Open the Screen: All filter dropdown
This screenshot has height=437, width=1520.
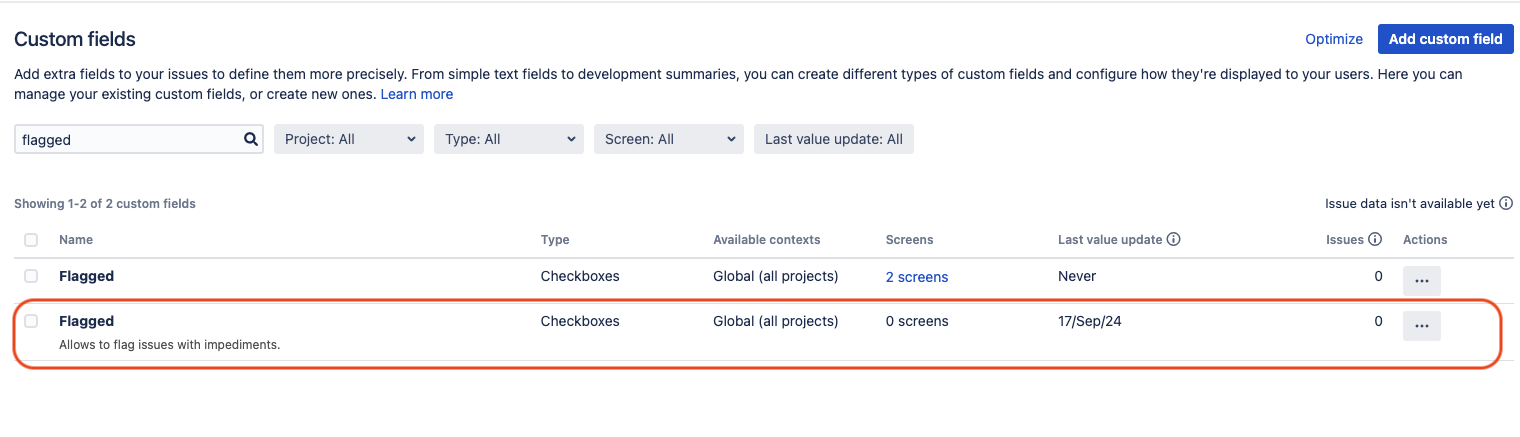[668, 139]
